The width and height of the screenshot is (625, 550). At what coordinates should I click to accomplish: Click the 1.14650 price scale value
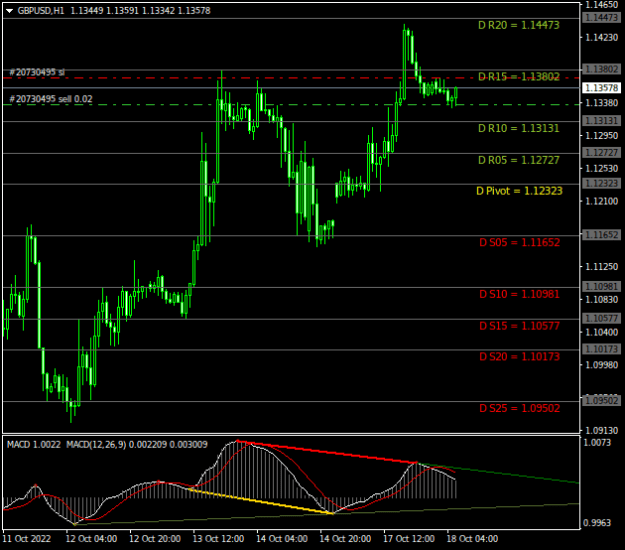[x=601, y=5]
